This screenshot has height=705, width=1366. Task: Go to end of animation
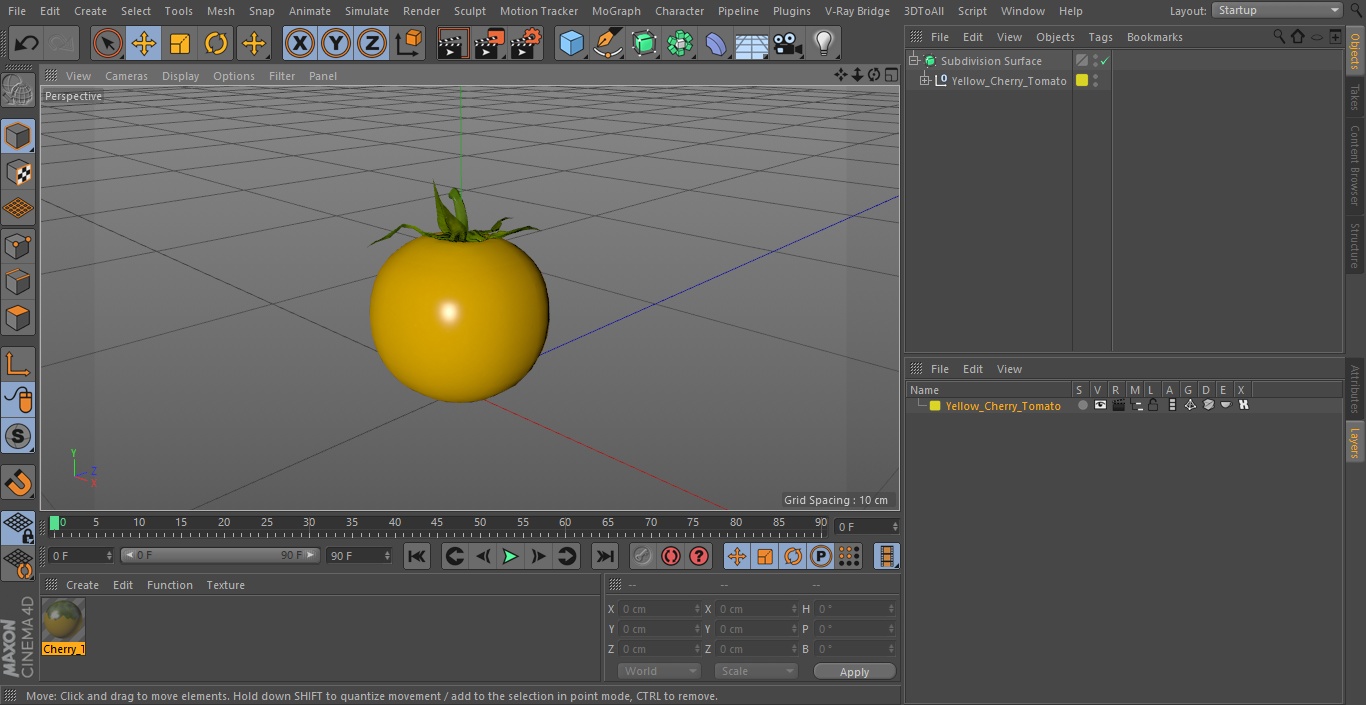point(605,556)
